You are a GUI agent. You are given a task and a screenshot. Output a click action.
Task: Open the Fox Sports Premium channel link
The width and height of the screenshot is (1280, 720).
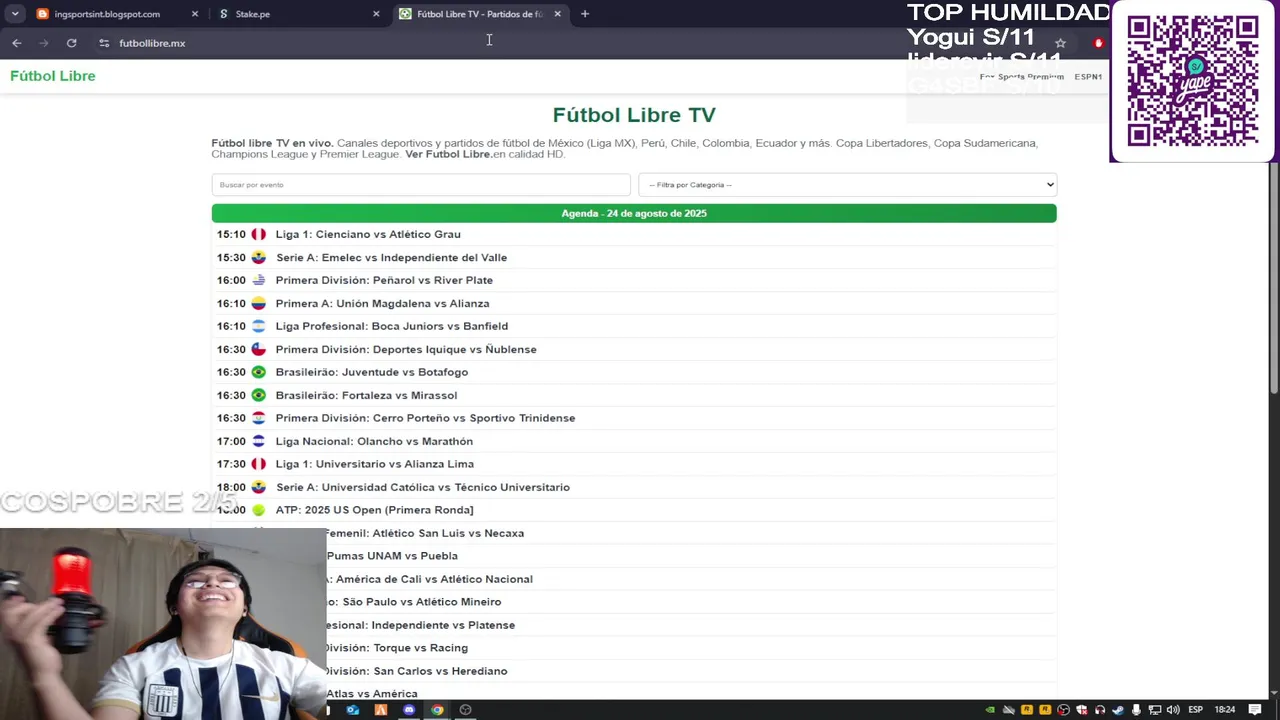point(1021,77)
